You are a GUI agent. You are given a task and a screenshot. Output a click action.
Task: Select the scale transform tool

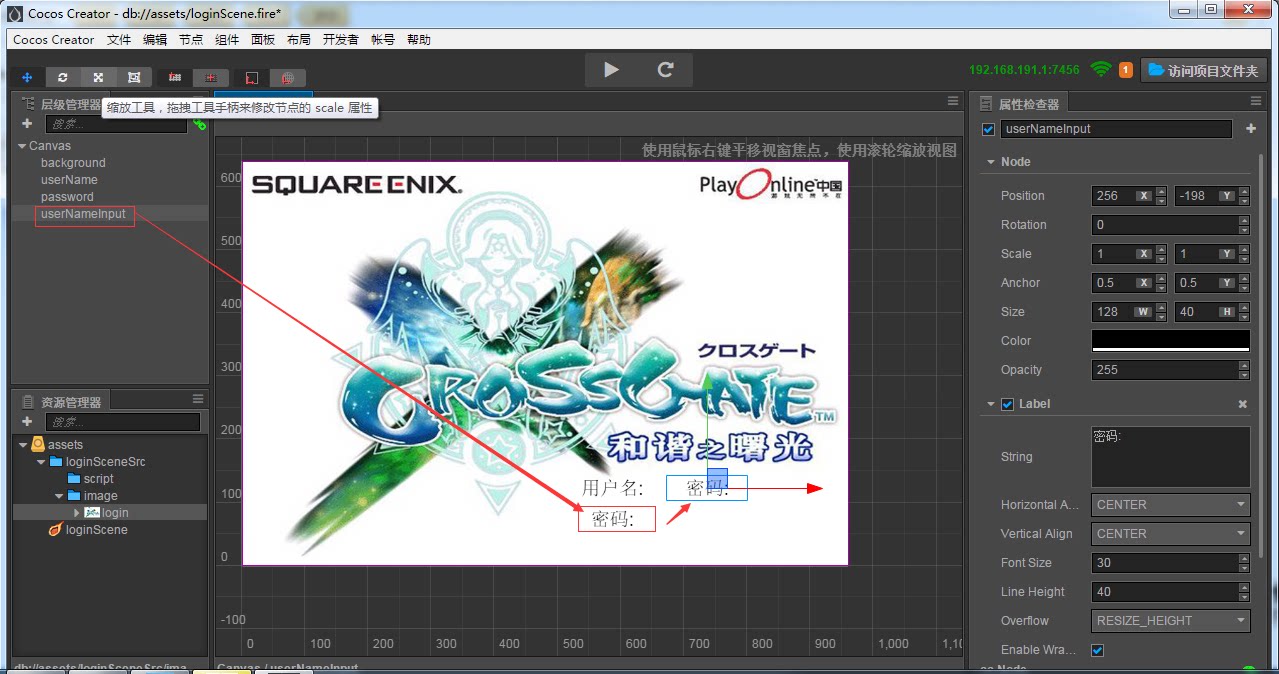pos(98,77)
